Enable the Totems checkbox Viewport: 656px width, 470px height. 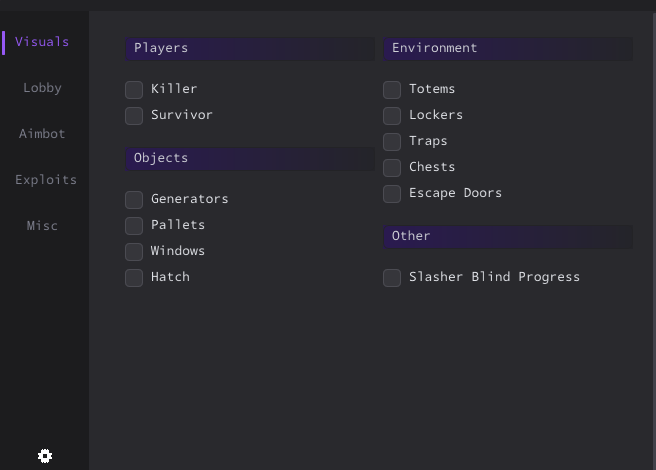click(x=392, y=90)
